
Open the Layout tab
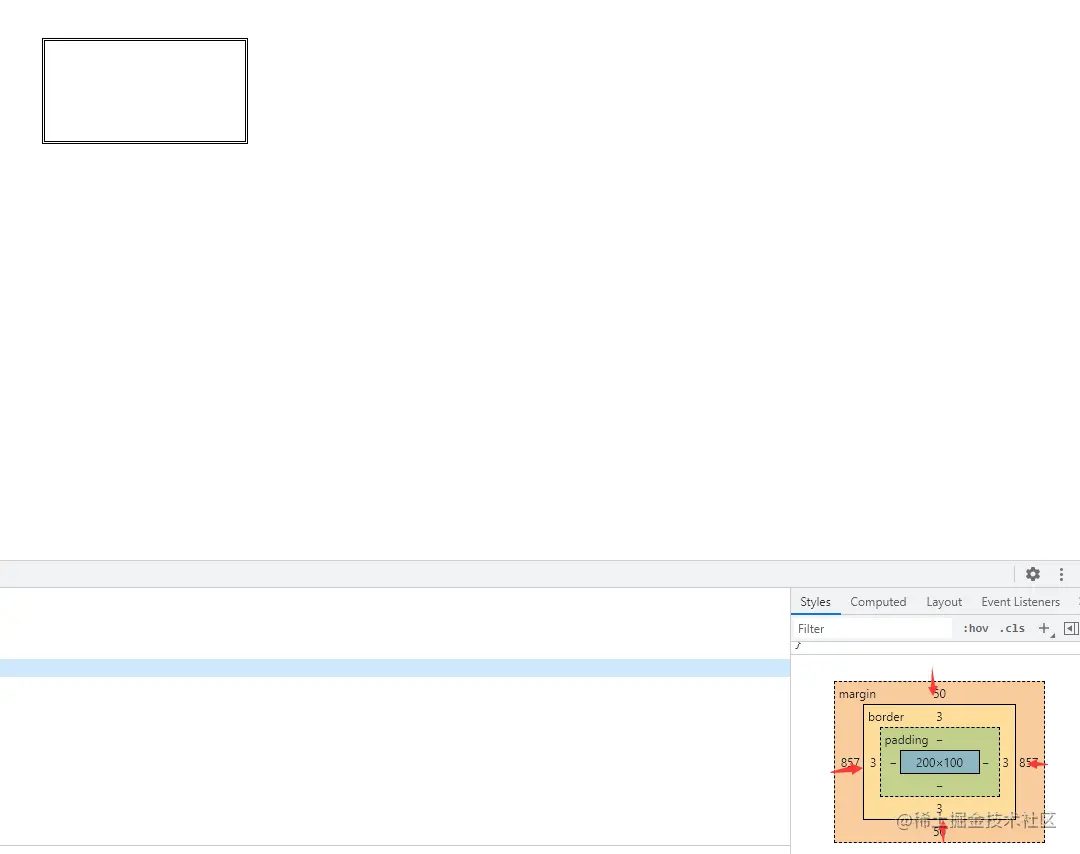(944, 601)
